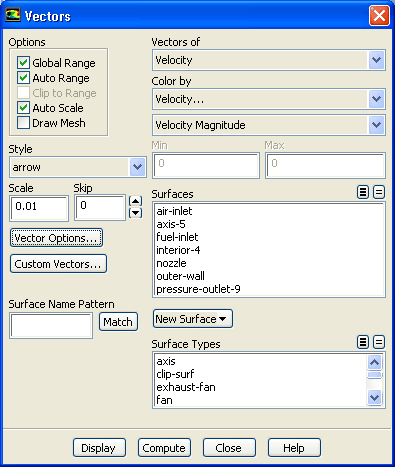Click Surface Types scrollbar down arrow

click(x=375, y=397)
